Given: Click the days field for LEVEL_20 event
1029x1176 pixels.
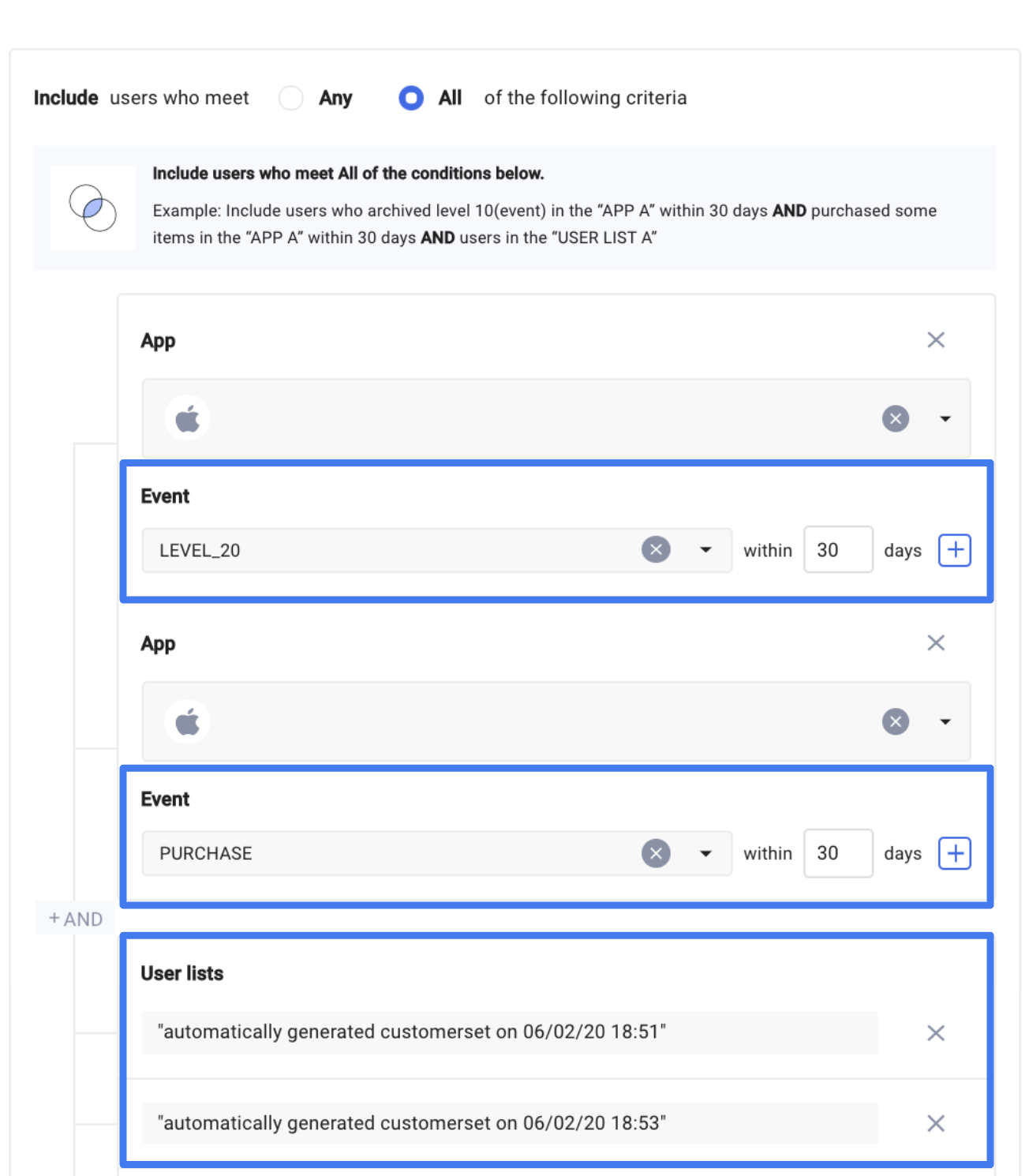Looking at the screenshot, I should 838,549.
